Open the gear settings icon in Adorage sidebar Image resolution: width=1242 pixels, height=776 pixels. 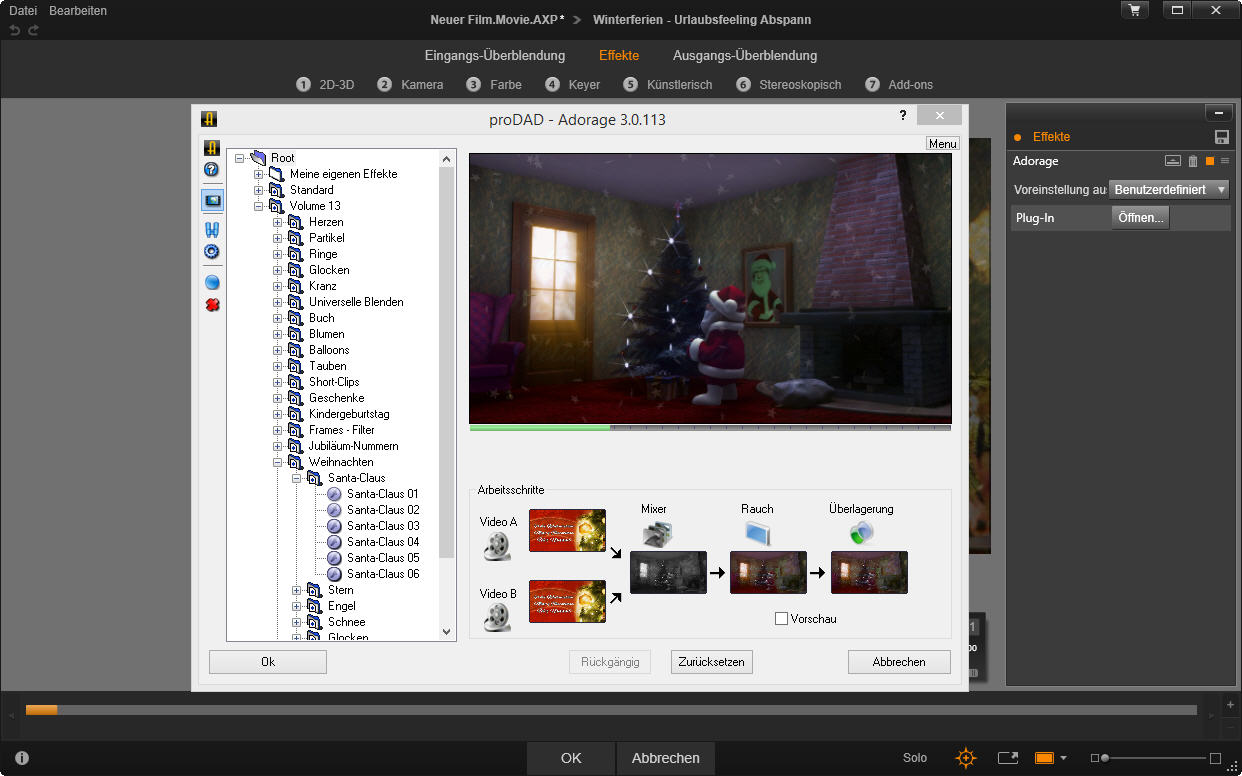[x=211, y=252]
